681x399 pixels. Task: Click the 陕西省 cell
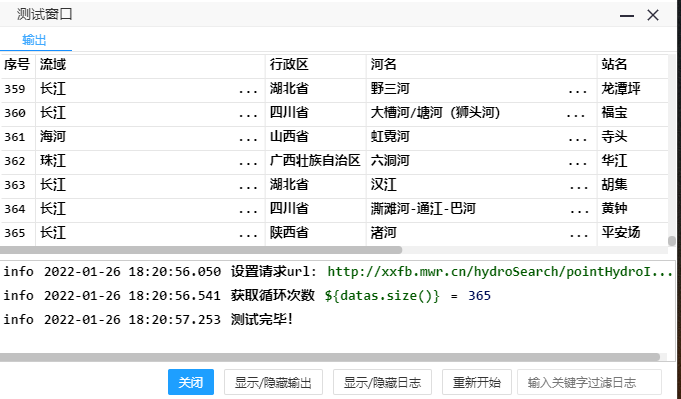pyautogui.click(x=289, y=233)
